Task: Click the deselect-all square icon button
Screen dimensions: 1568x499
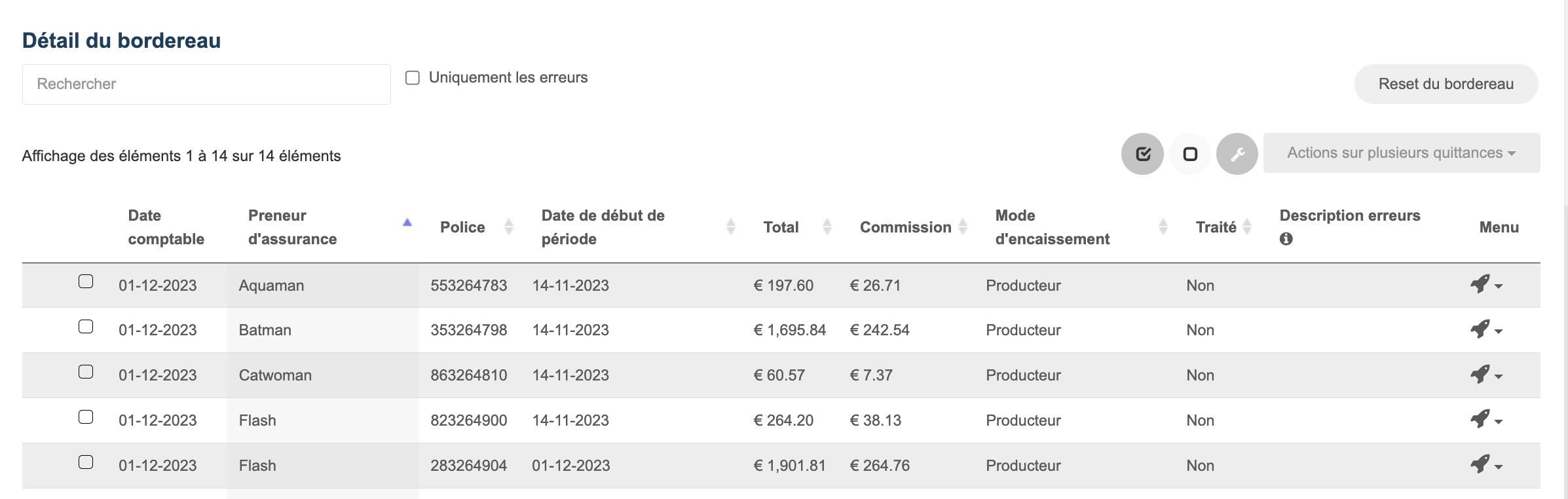Action: 1190,154
